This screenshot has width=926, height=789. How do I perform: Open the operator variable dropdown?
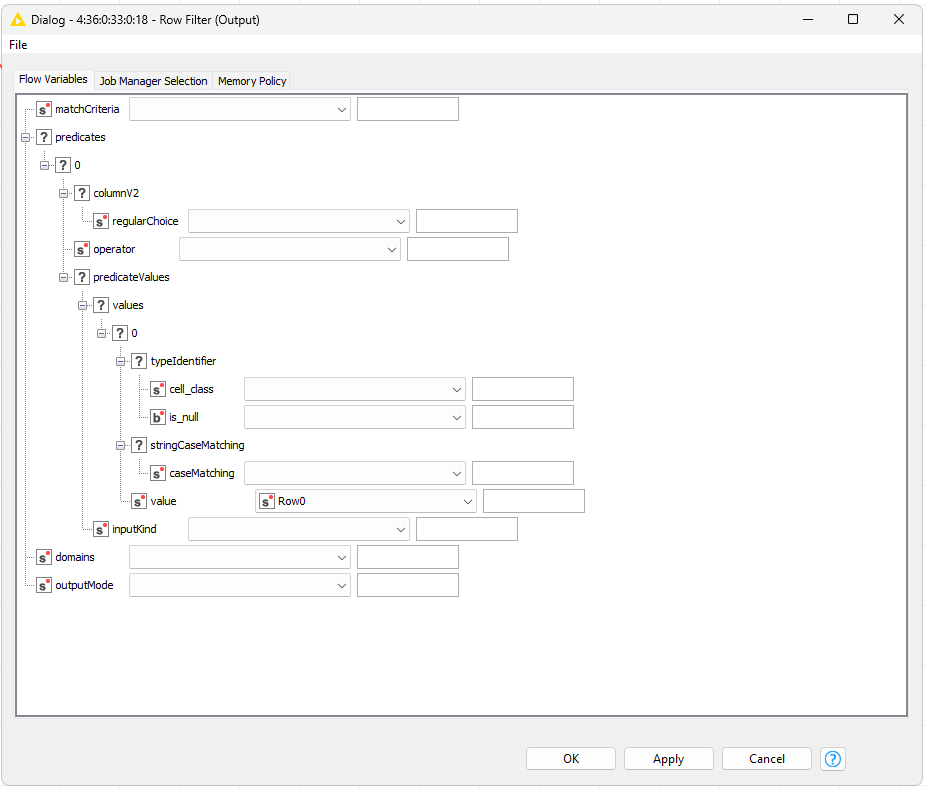[x=289, y=249]
